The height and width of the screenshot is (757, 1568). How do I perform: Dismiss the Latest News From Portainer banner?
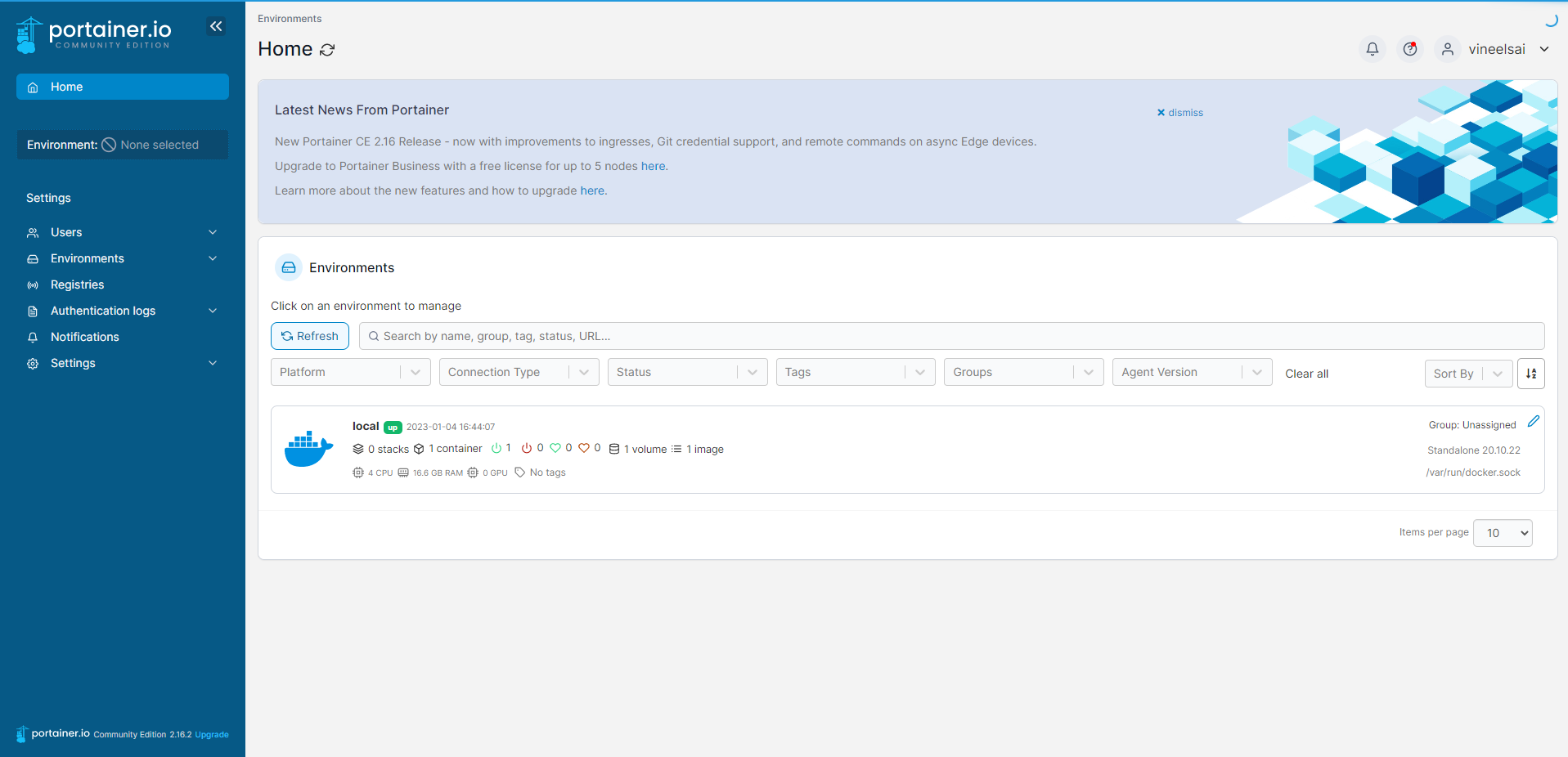(x=1179, y=113)
